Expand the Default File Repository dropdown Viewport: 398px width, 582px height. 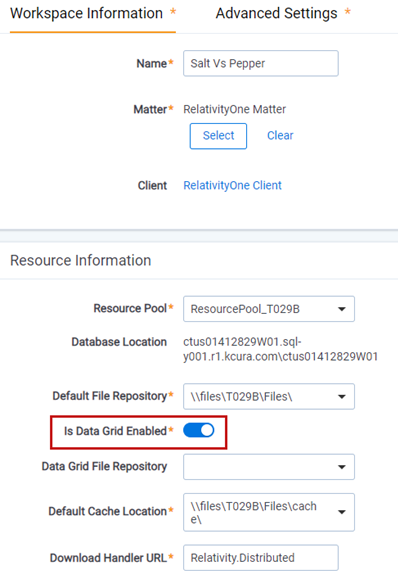click(x=269, y=396)
